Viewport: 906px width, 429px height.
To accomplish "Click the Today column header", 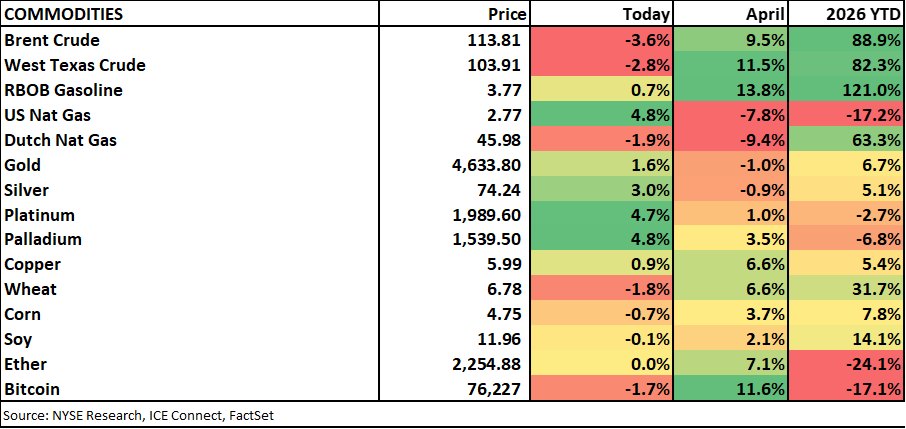I will (601, 14).
